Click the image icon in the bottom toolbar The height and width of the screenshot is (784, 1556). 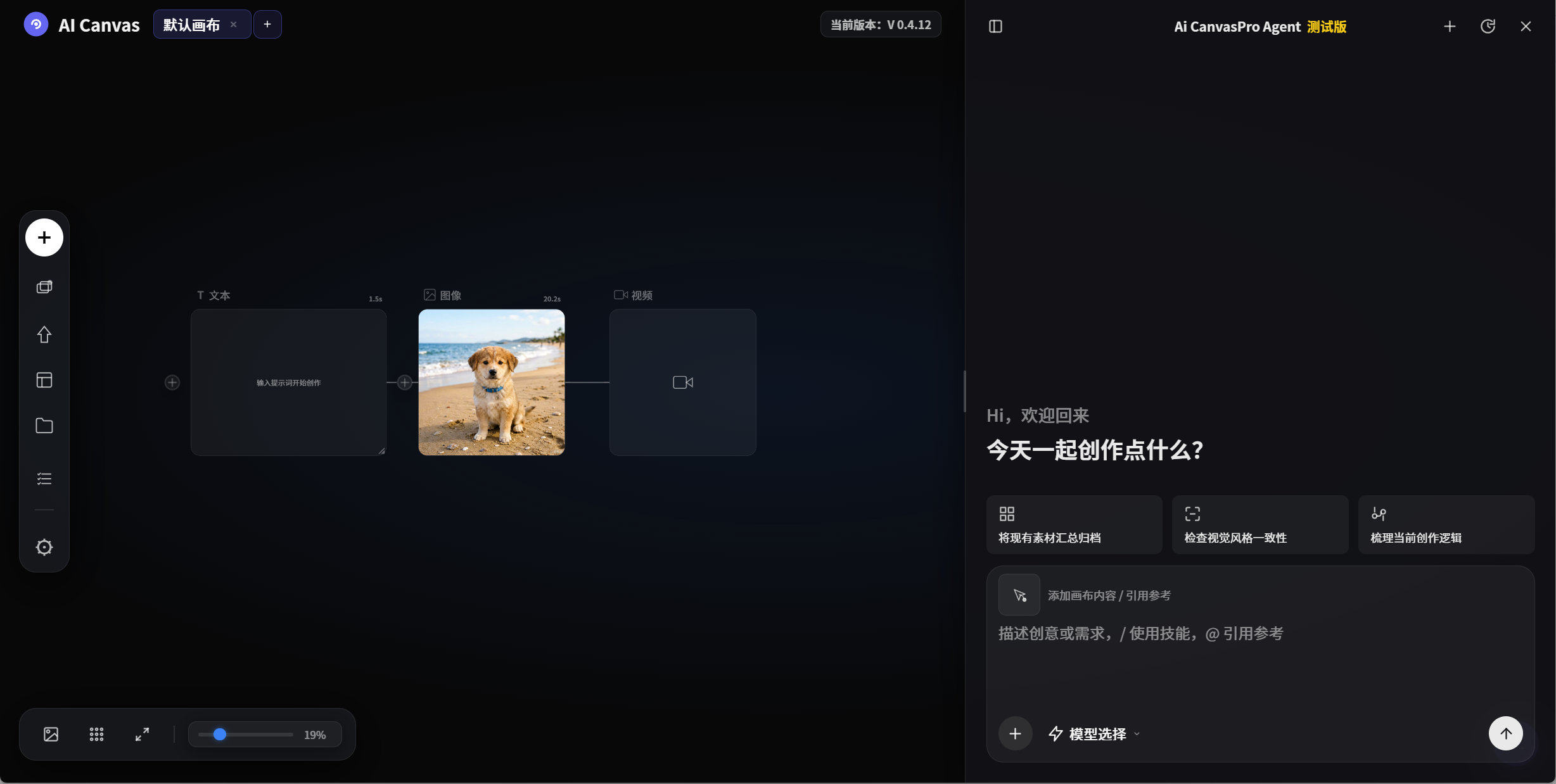click(51, 735)
